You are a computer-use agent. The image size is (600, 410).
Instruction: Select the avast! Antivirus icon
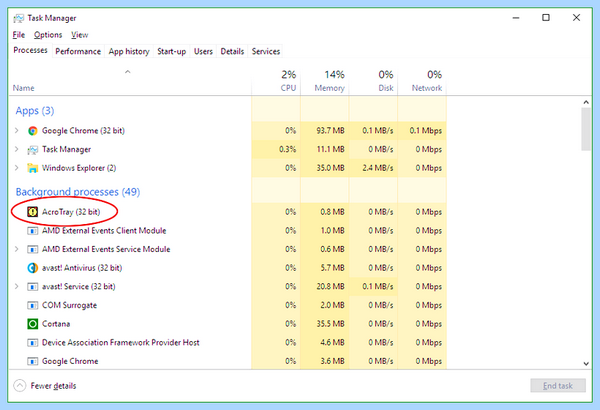pos(33,268)
